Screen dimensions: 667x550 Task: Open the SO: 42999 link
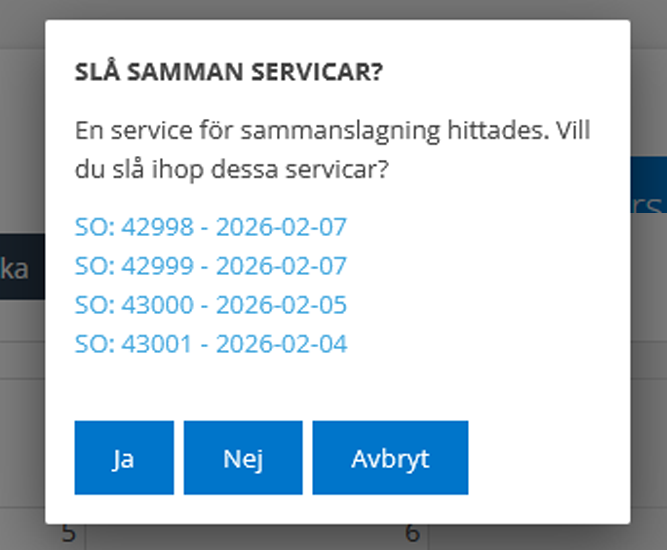tap(210, 266)
